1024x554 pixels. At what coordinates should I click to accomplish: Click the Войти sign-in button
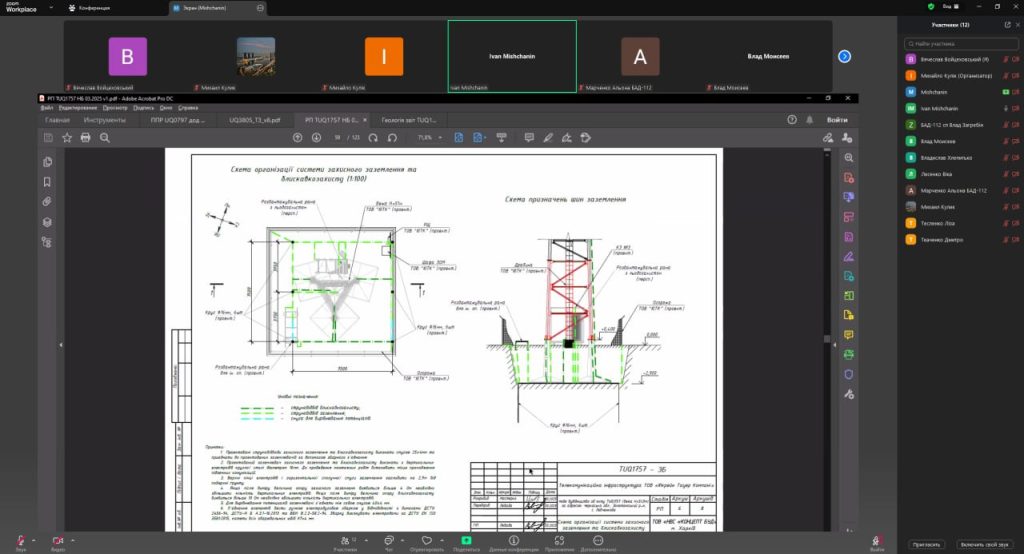836,120
